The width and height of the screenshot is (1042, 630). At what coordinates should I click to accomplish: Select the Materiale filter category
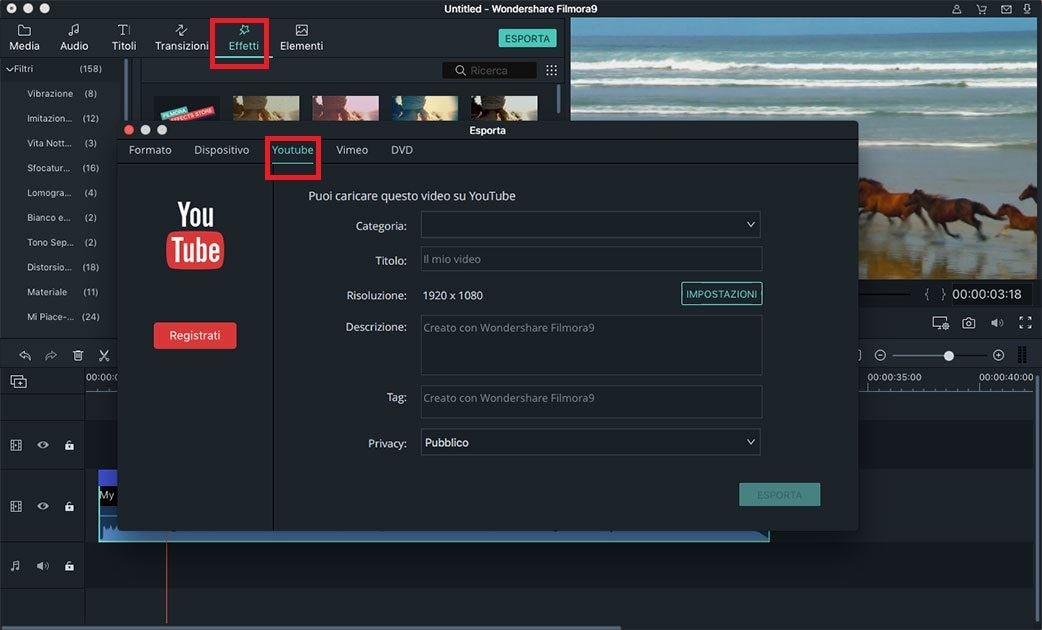[x=62, y=292]
